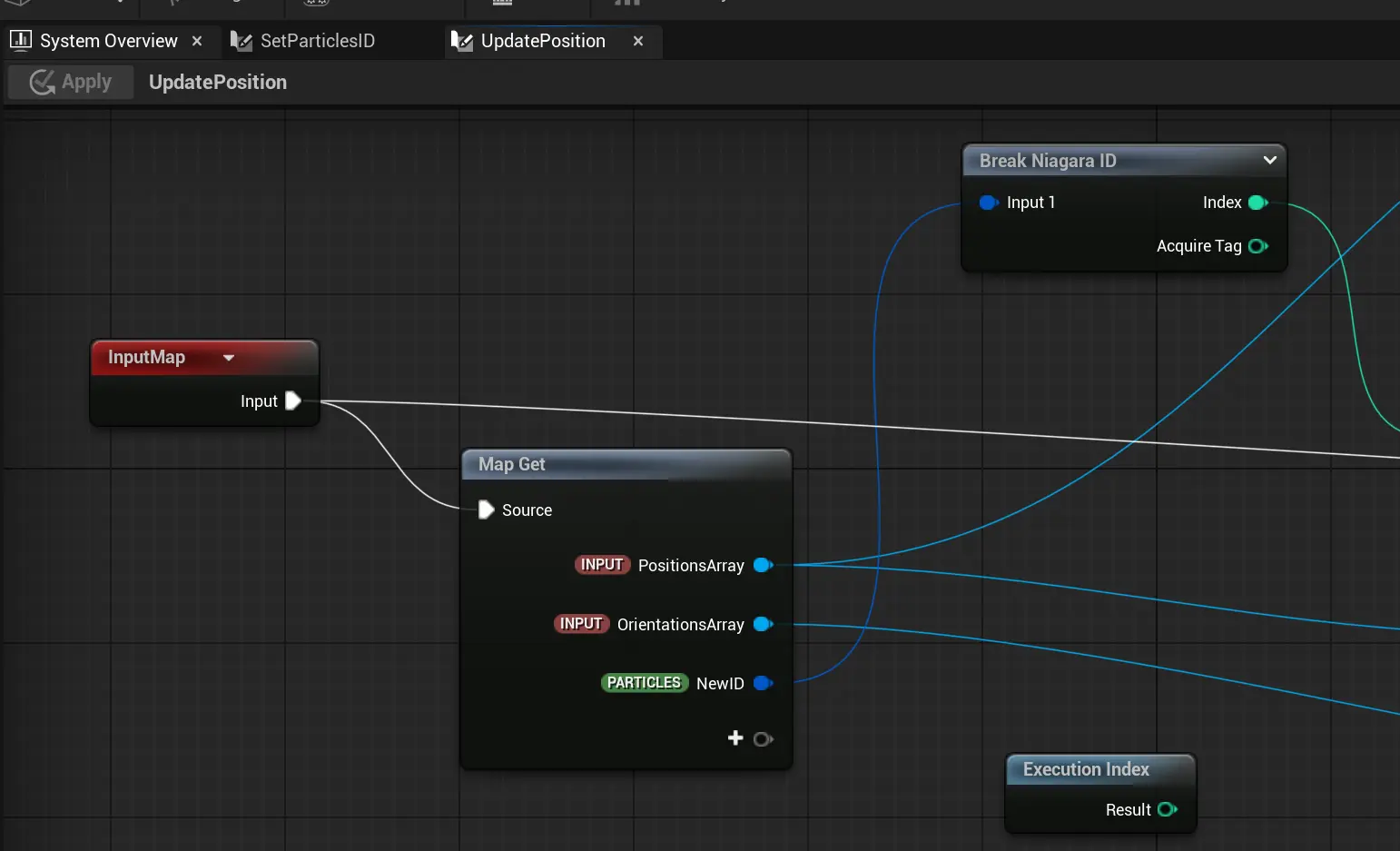
Task: Select the OrientationsArray output pin
Action: 763,624
